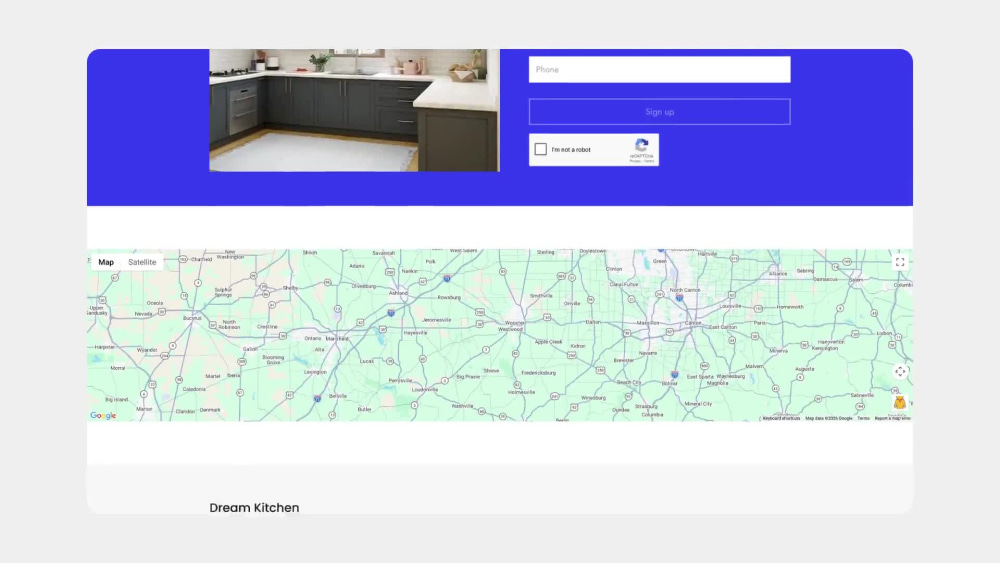This screenshot has height=563, width=1000.
Task: Switch map to Satellite view
Action: point(142,262)
